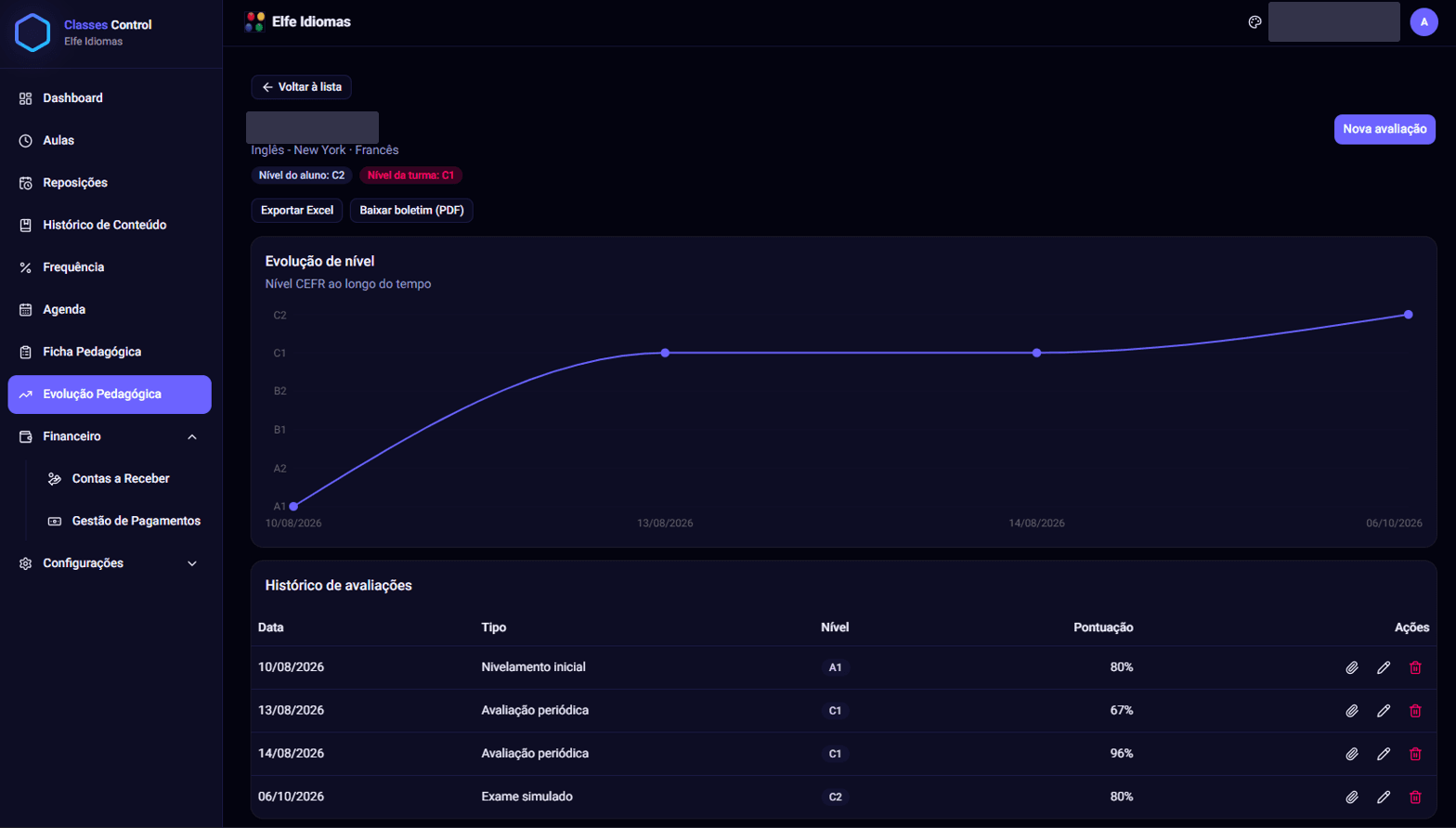Viewport: 1456px width, 828px height.
Task: Select Evolução Pedagógica in sidebar
Action: (x=110, y=395)
